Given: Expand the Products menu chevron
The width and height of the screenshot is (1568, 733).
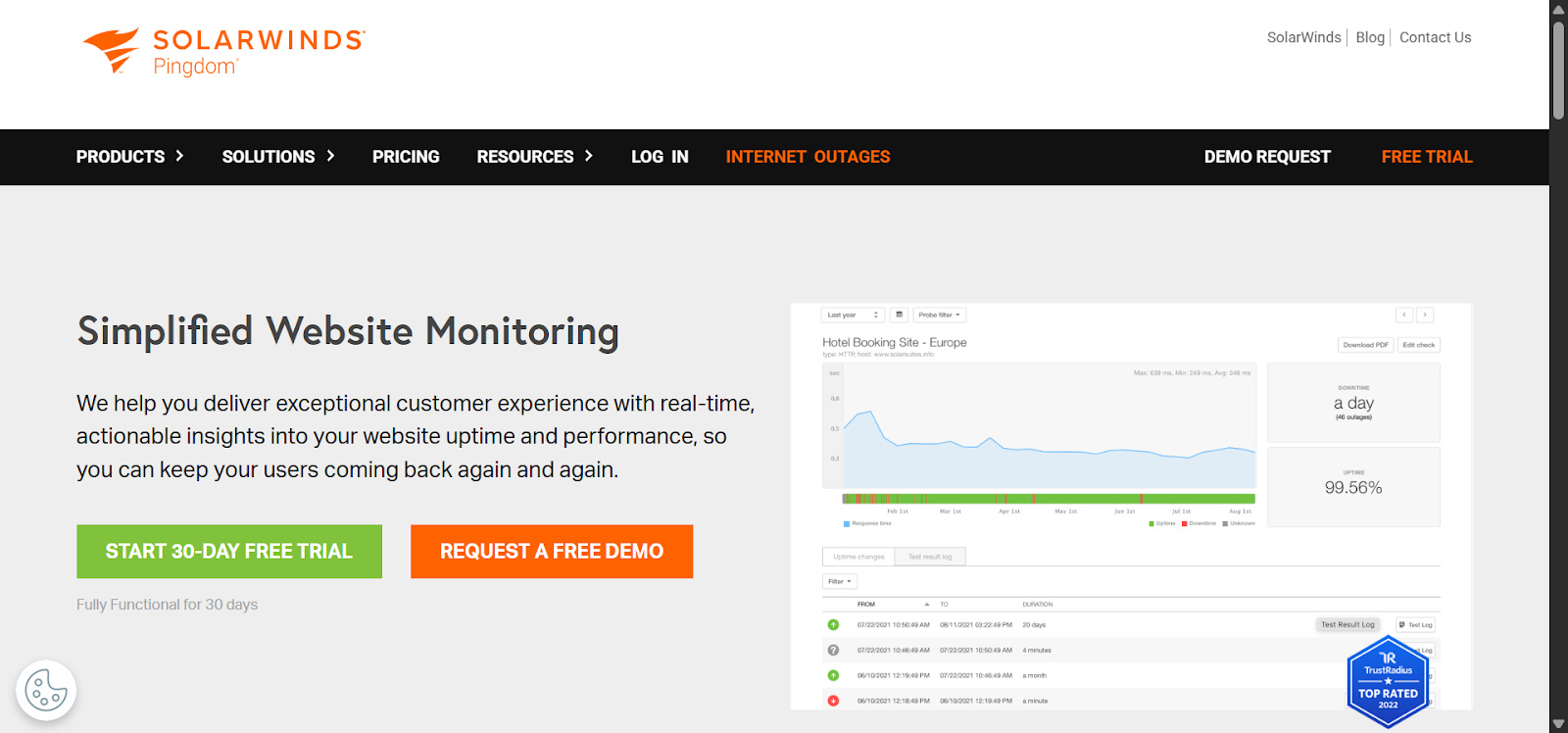Looking at the screenshot, I should [x=179, y=156].
